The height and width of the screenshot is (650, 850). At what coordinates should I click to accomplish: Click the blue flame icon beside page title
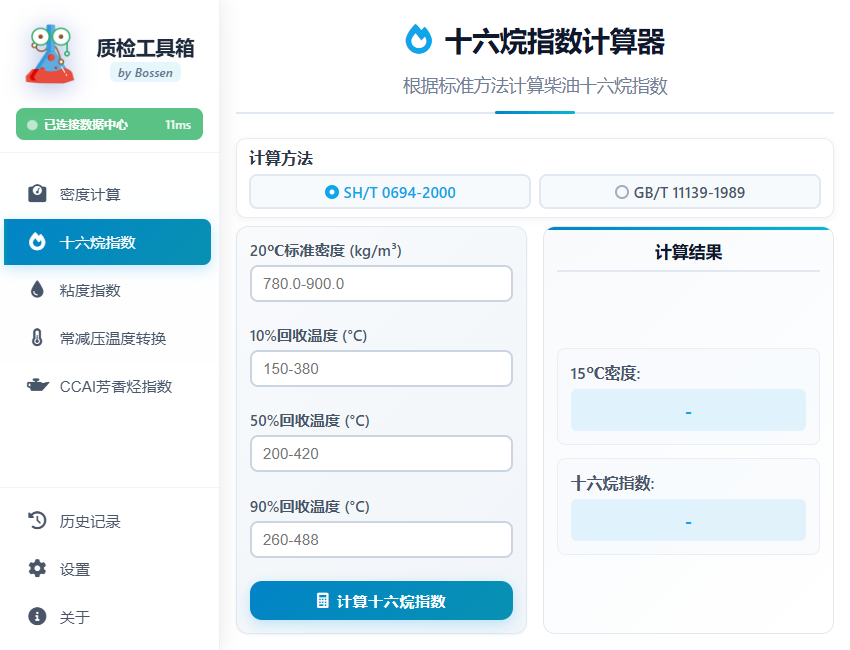pyautogui.click(x=418, y=40)
